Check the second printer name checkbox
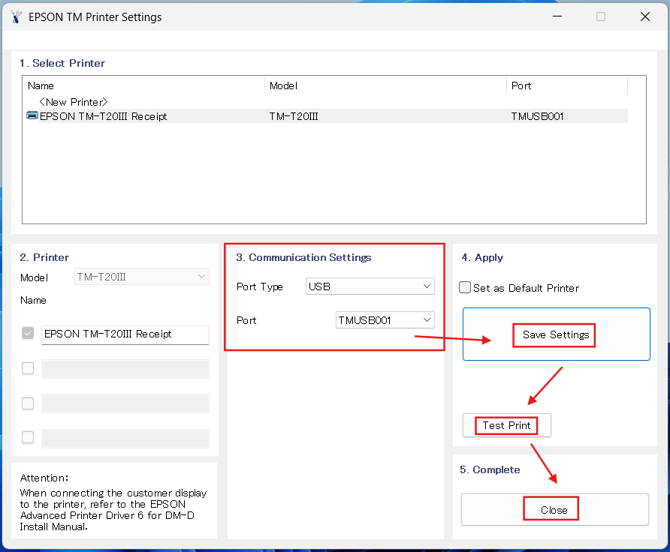This screenshot has height=552, width=670. [x=28, y=369]
